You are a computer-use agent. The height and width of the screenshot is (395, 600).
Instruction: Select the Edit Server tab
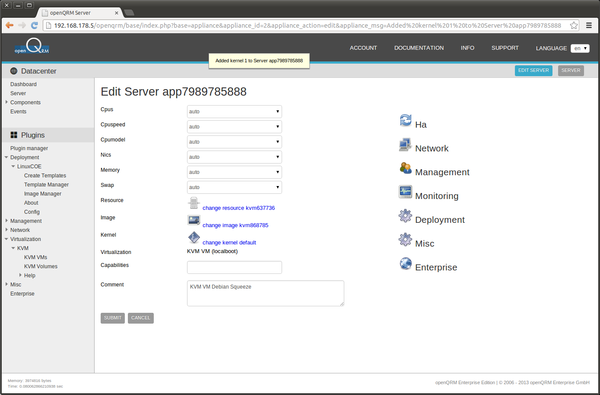[x=533, y=70]
